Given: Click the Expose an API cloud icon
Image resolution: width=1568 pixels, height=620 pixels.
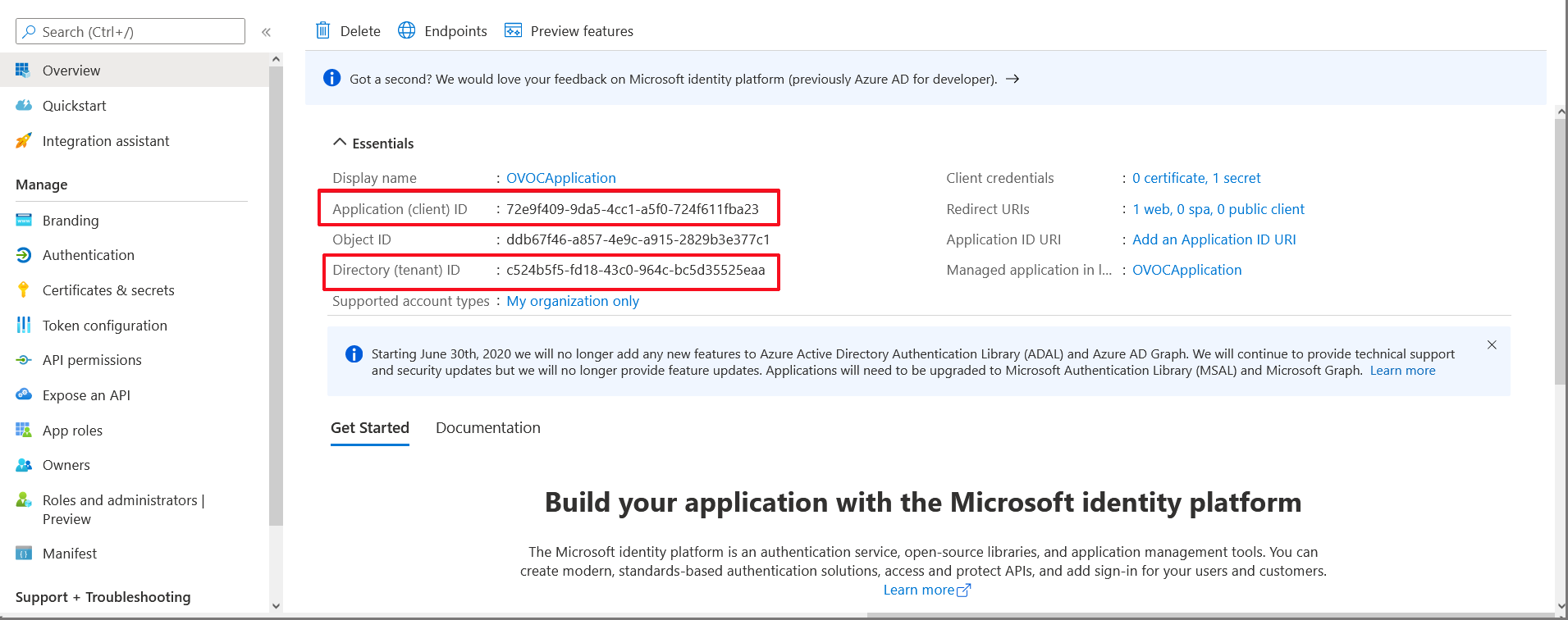Looking at the screenshot, I should point(24,395).
